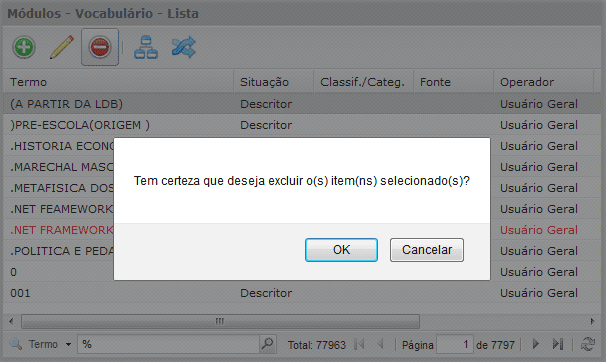This screenshot has height=362, width=606.
Task: Click the search magnifier at field end
Action: [267, 343]
